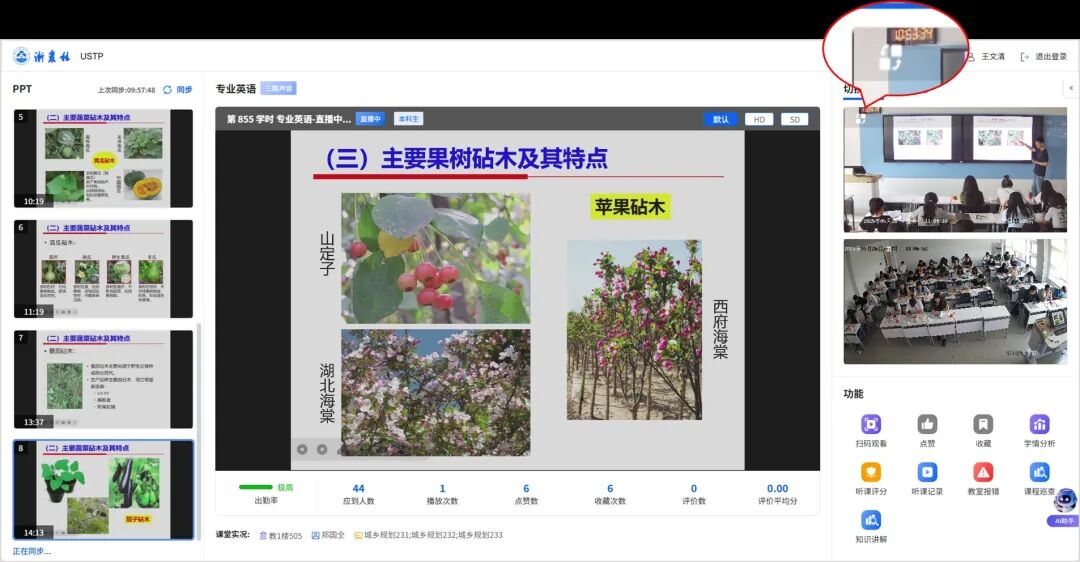Viewport: 1080px width, 562px height.
Task: Open the 听课评分 rating icon
Action: (871, 473)
